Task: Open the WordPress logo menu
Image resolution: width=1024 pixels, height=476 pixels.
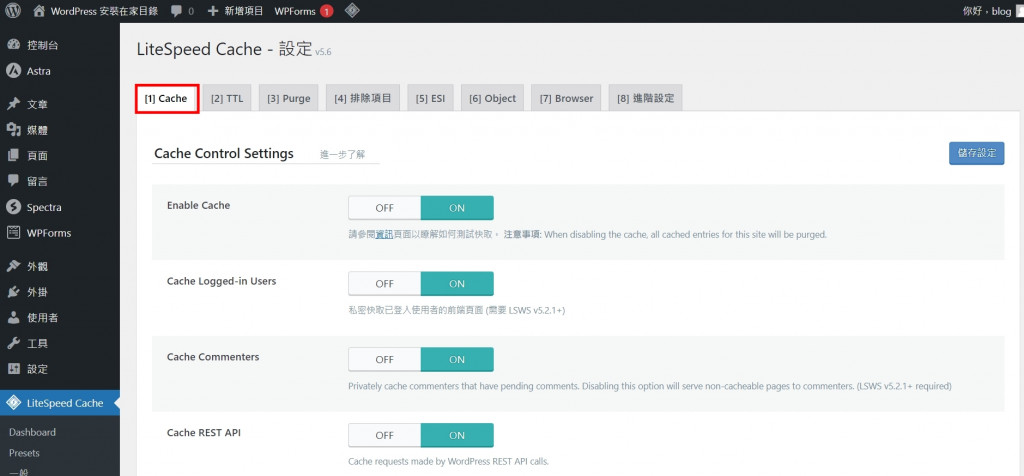Action: pyautogui.click(x=13, y=11)
